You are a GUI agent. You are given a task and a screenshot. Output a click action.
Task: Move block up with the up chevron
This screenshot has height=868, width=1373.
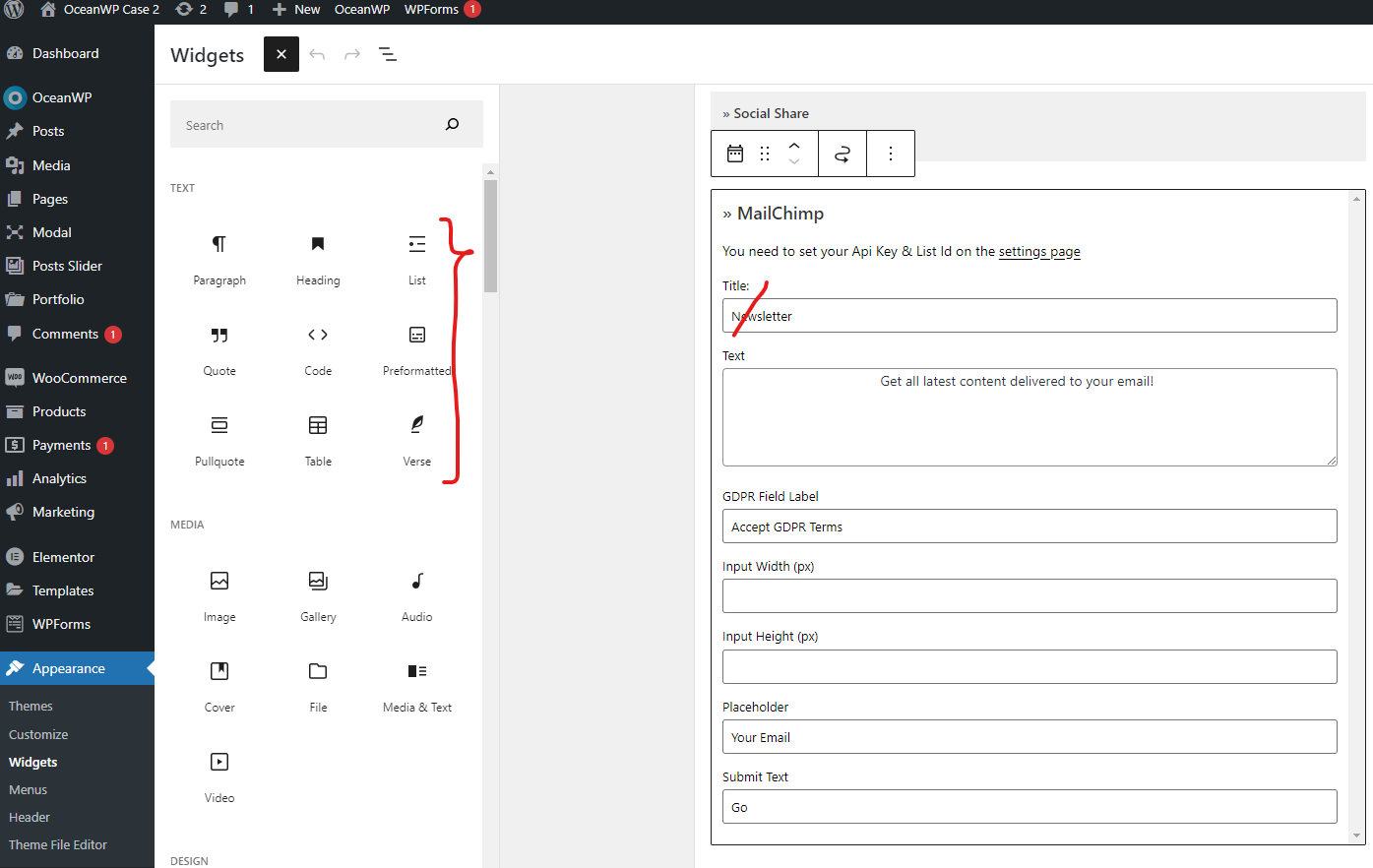pyautogui.click(x=794, y=146)
